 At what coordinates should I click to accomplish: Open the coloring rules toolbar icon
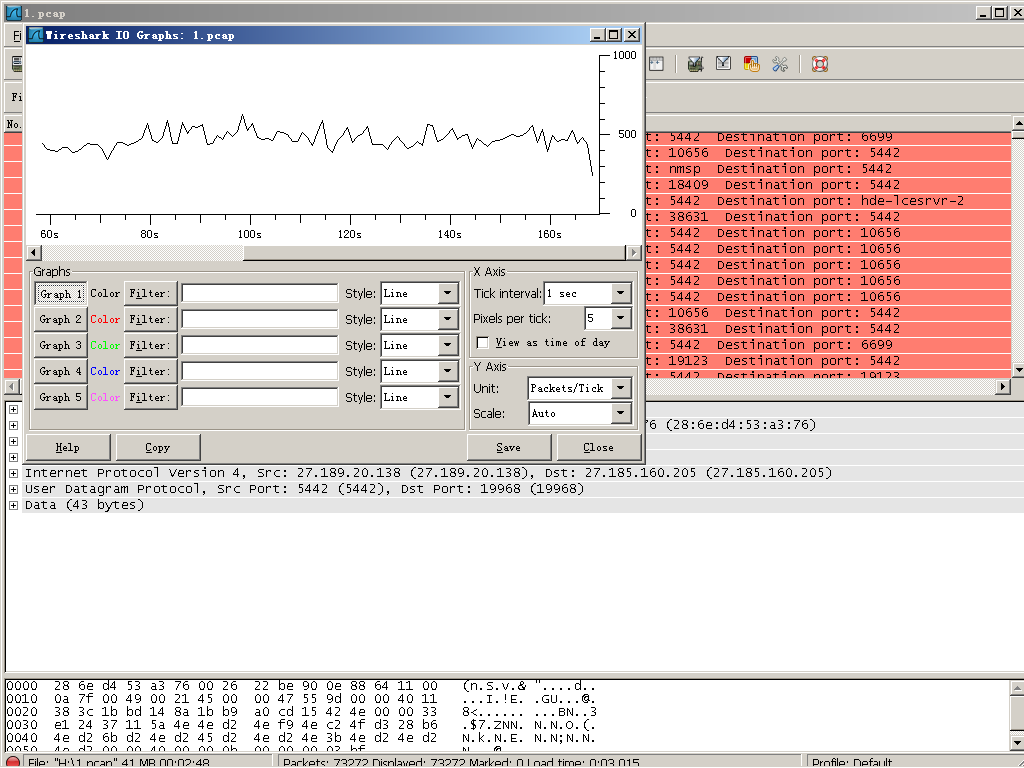pos(751,64)
